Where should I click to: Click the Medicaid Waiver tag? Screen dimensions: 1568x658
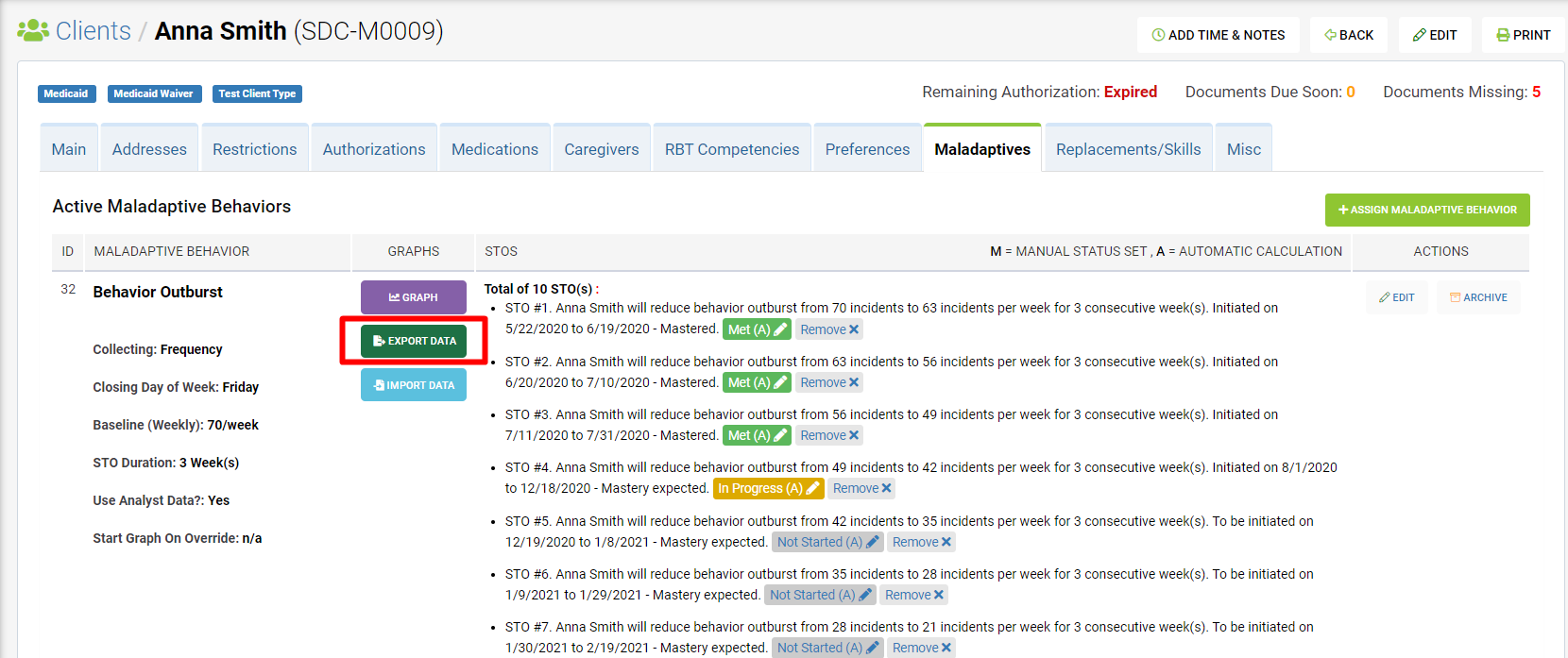(x=153, y=93)
